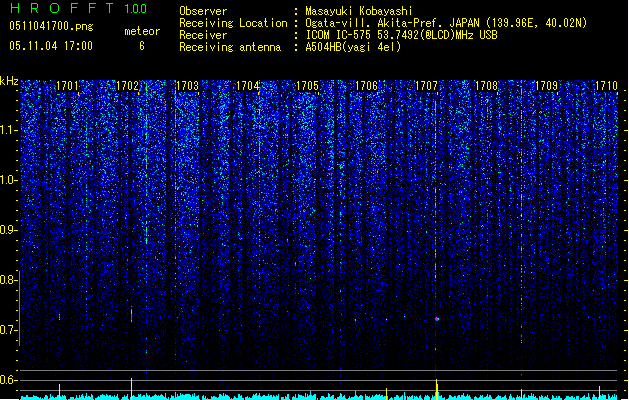Select the filename 0511041700.png
The image size is (629, 400).
[x=51, y=26]
